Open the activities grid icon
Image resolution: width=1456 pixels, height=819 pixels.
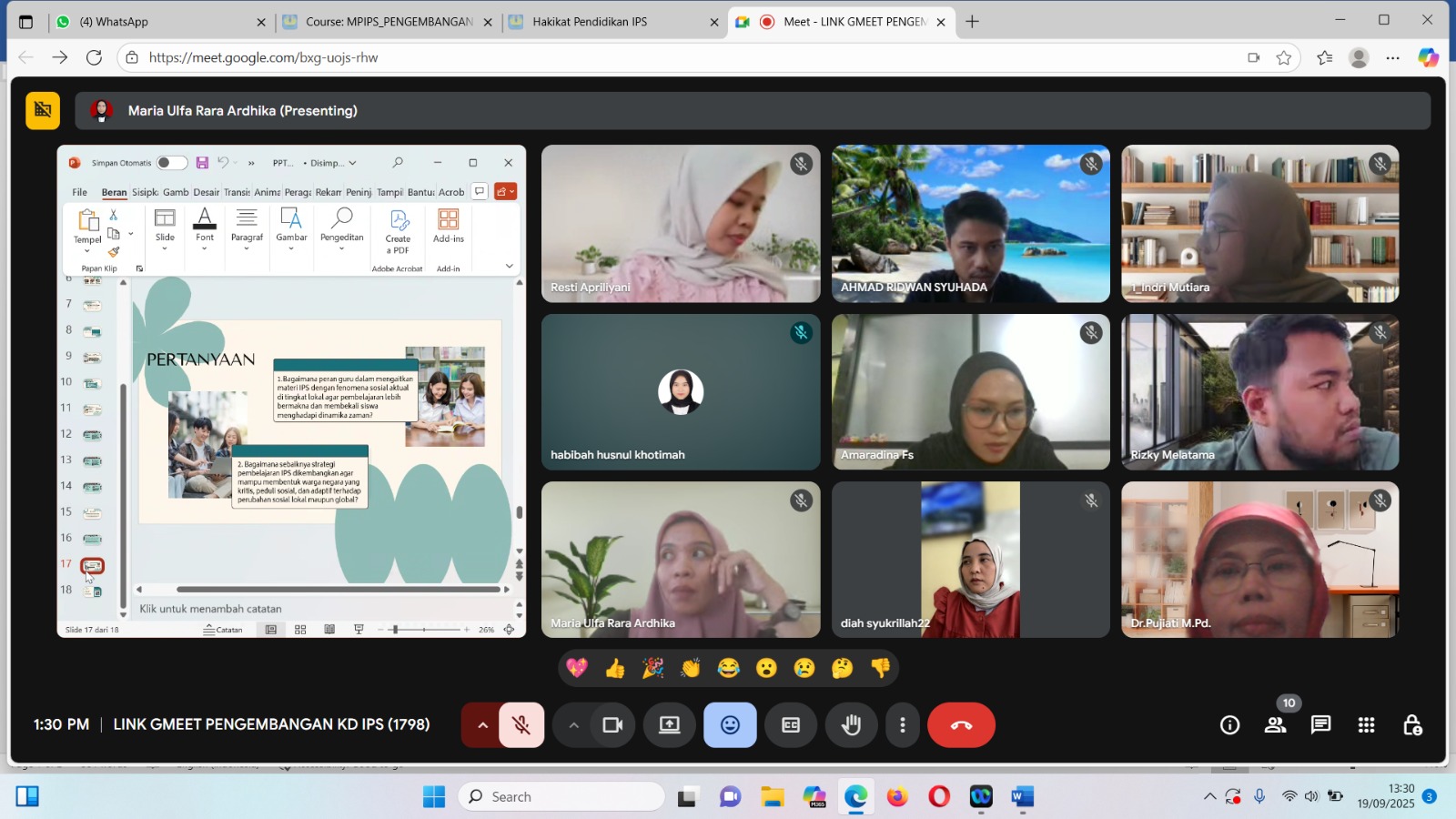point(1366,725)
